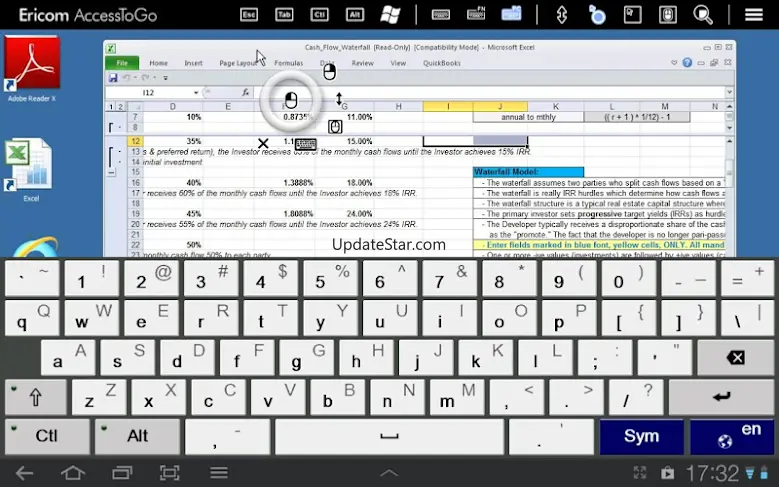Tap the screenshot capture icon in navigation bar
This screenshot has width=779, height=487.
(169, 473)
